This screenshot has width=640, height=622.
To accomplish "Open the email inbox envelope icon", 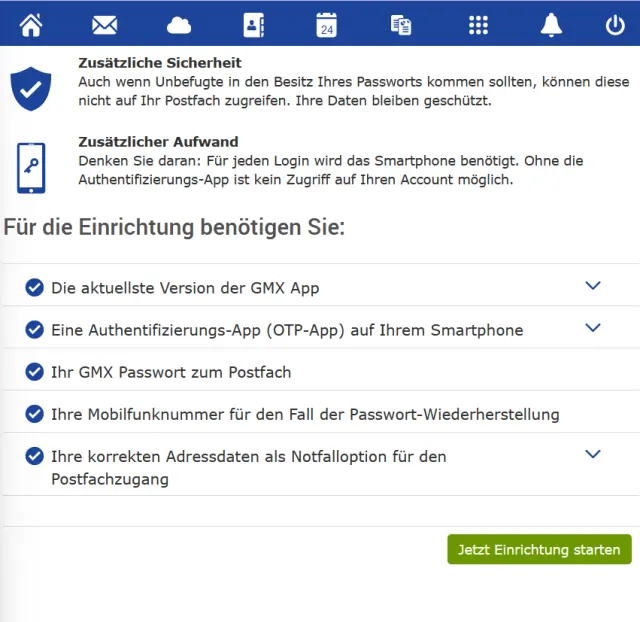I will coord(105,25).
